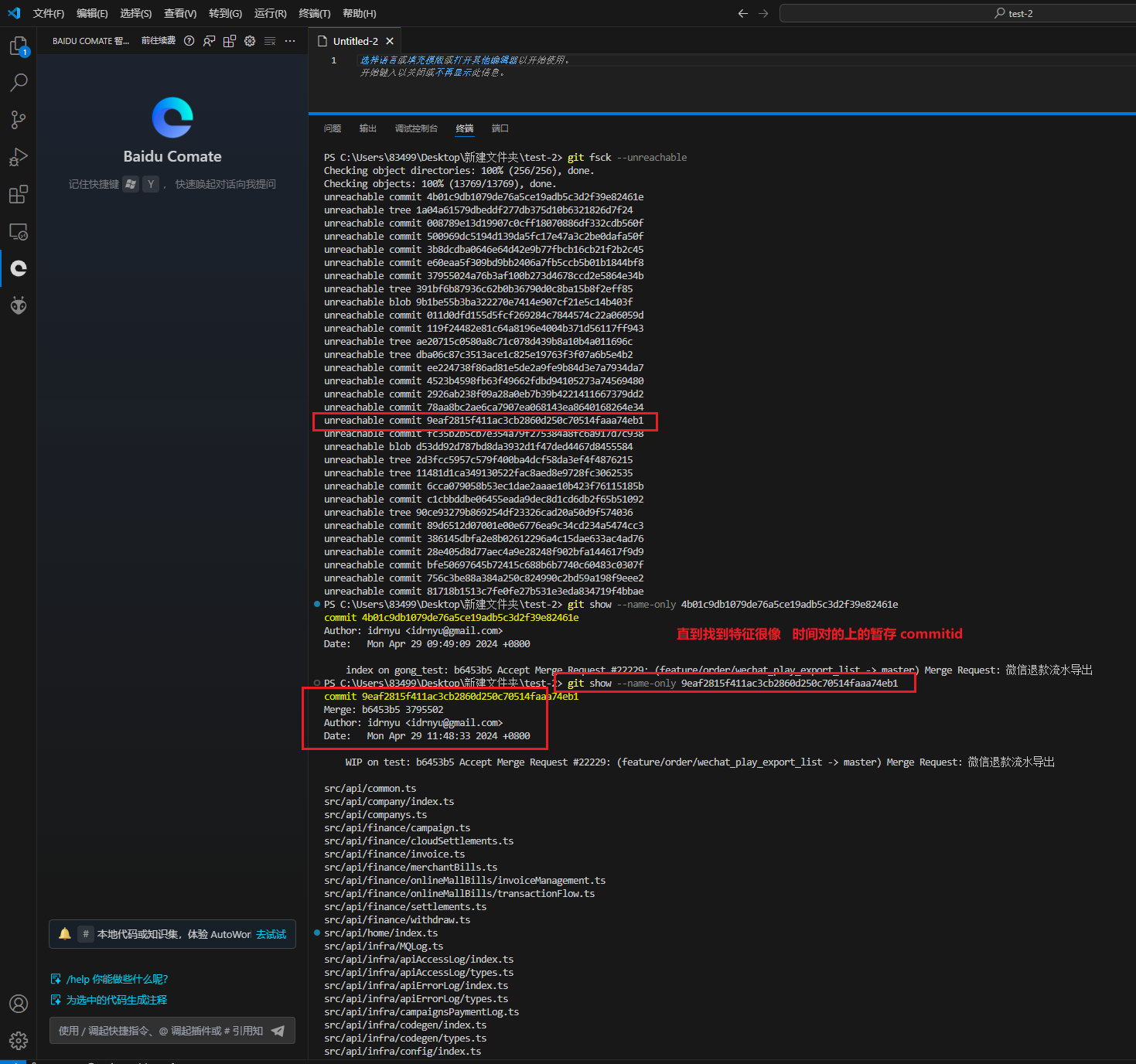Open the Remote Explorer view

point(19,231)
